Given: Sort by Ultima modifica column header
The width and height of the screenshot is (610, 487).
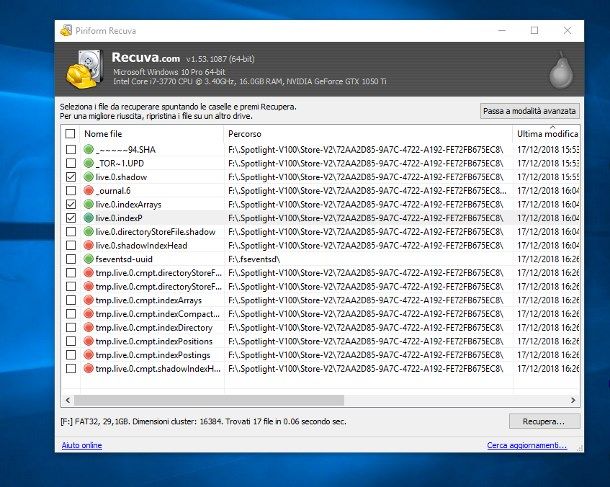Looking at the screenshot, I should [547, 134].
